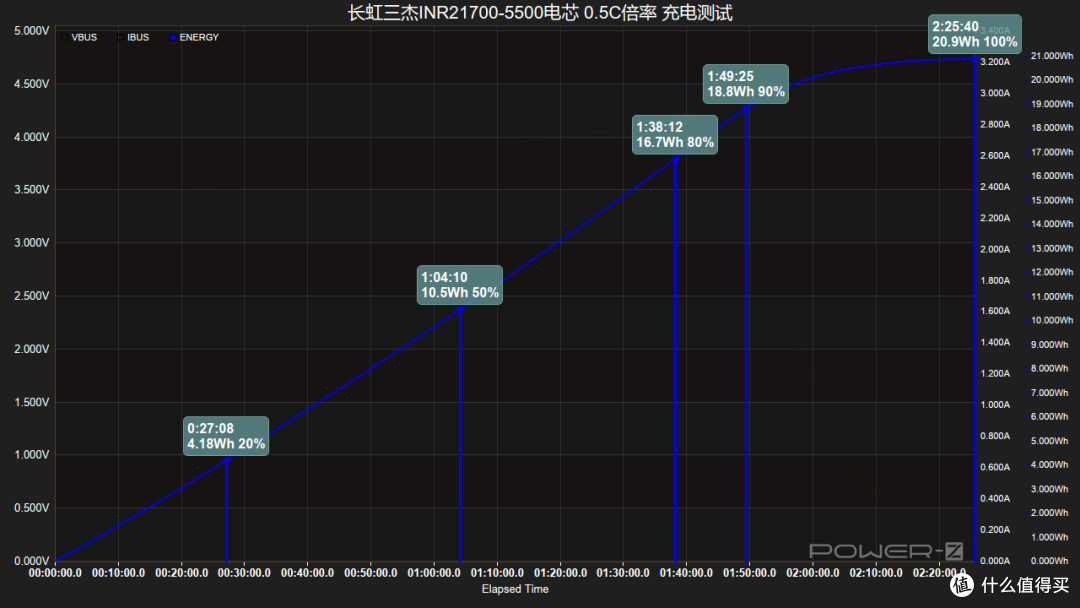Screen dimensions: 1080x608
Task: Click the 10.000Wh energy axis label
Action: pos(1052,320)
